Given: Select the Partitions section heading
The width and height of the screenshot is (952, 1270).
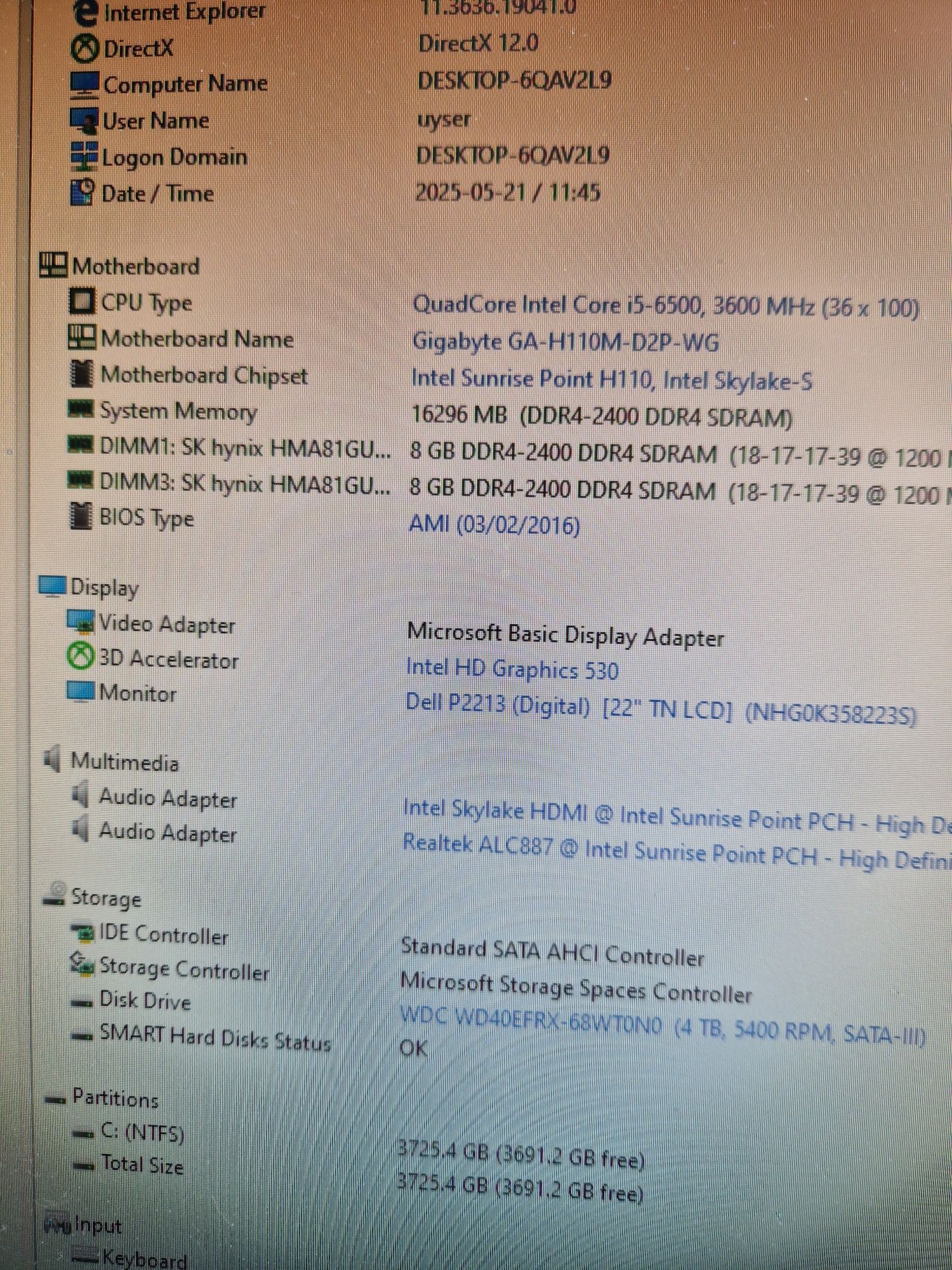Looking at the screenshot, I should [116, 1098].
